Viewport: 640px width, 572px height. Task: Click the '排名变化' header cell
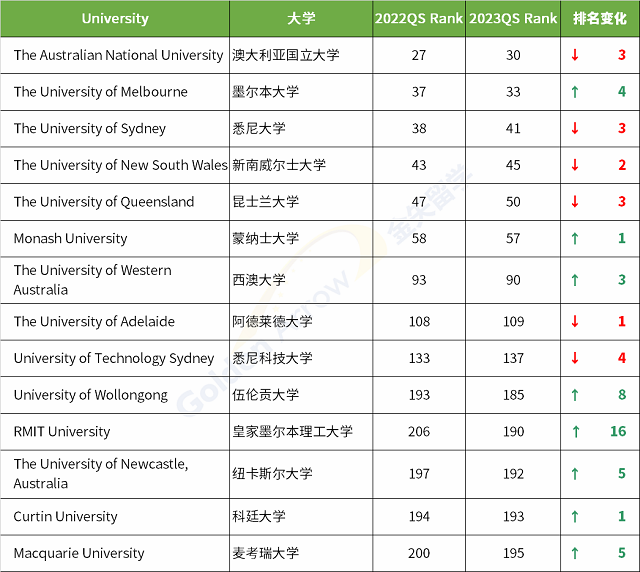coord(600,18)
